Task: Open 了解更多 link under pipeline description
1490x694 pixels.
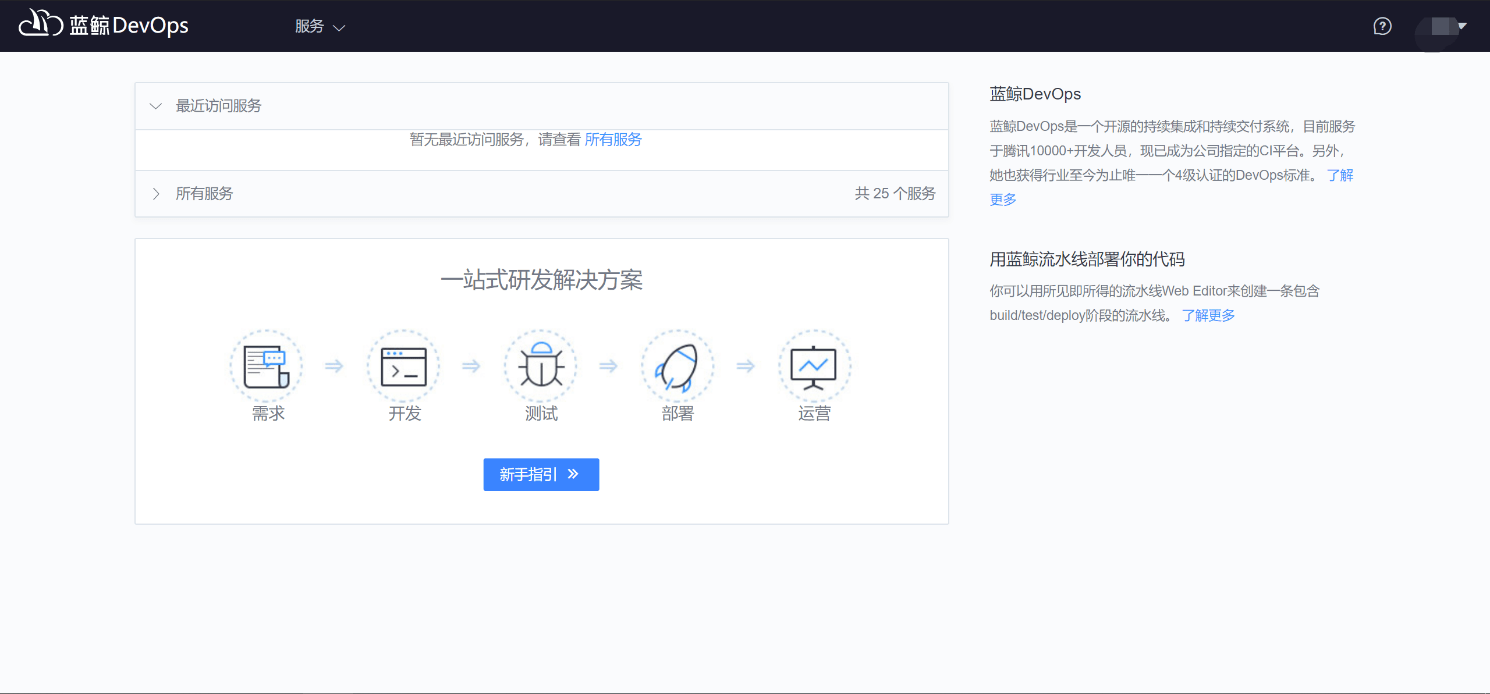Action: (1208, 315)
